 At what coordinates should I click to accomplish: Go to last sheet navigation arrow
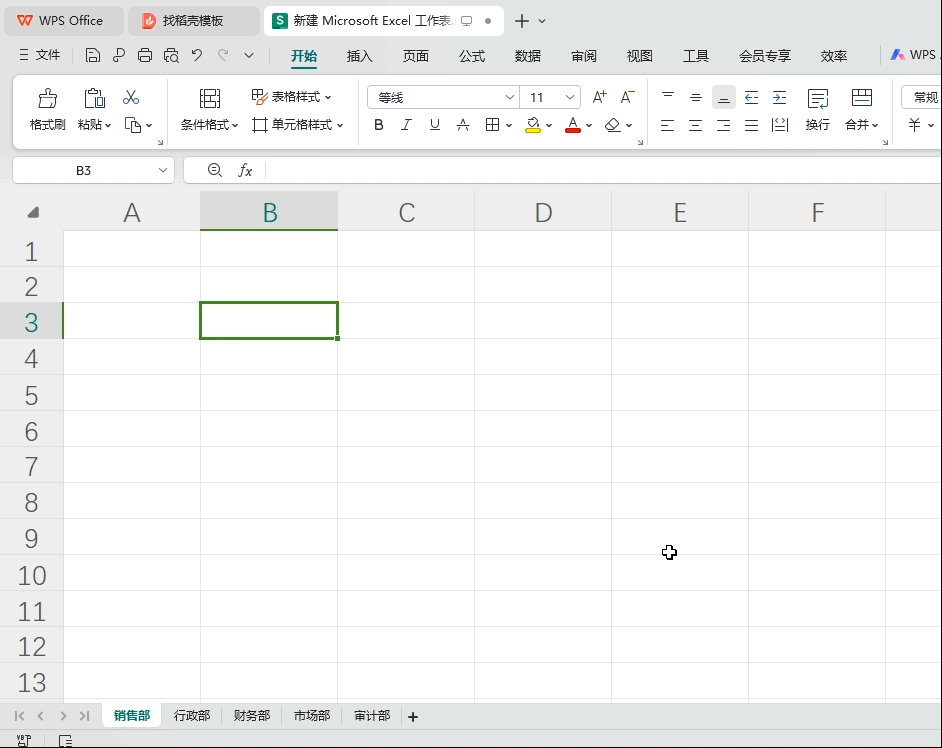point(85,716)
